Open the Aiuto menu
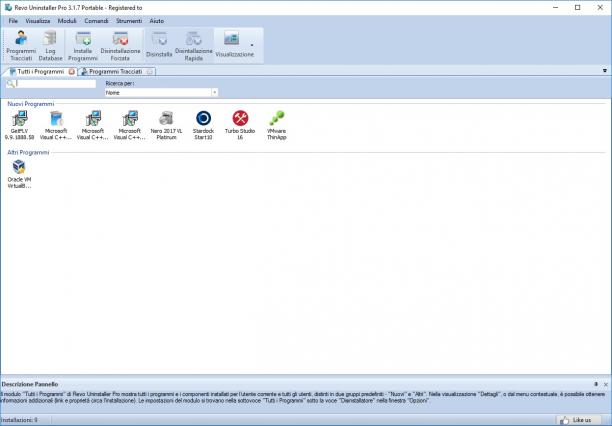 [157, 21]
